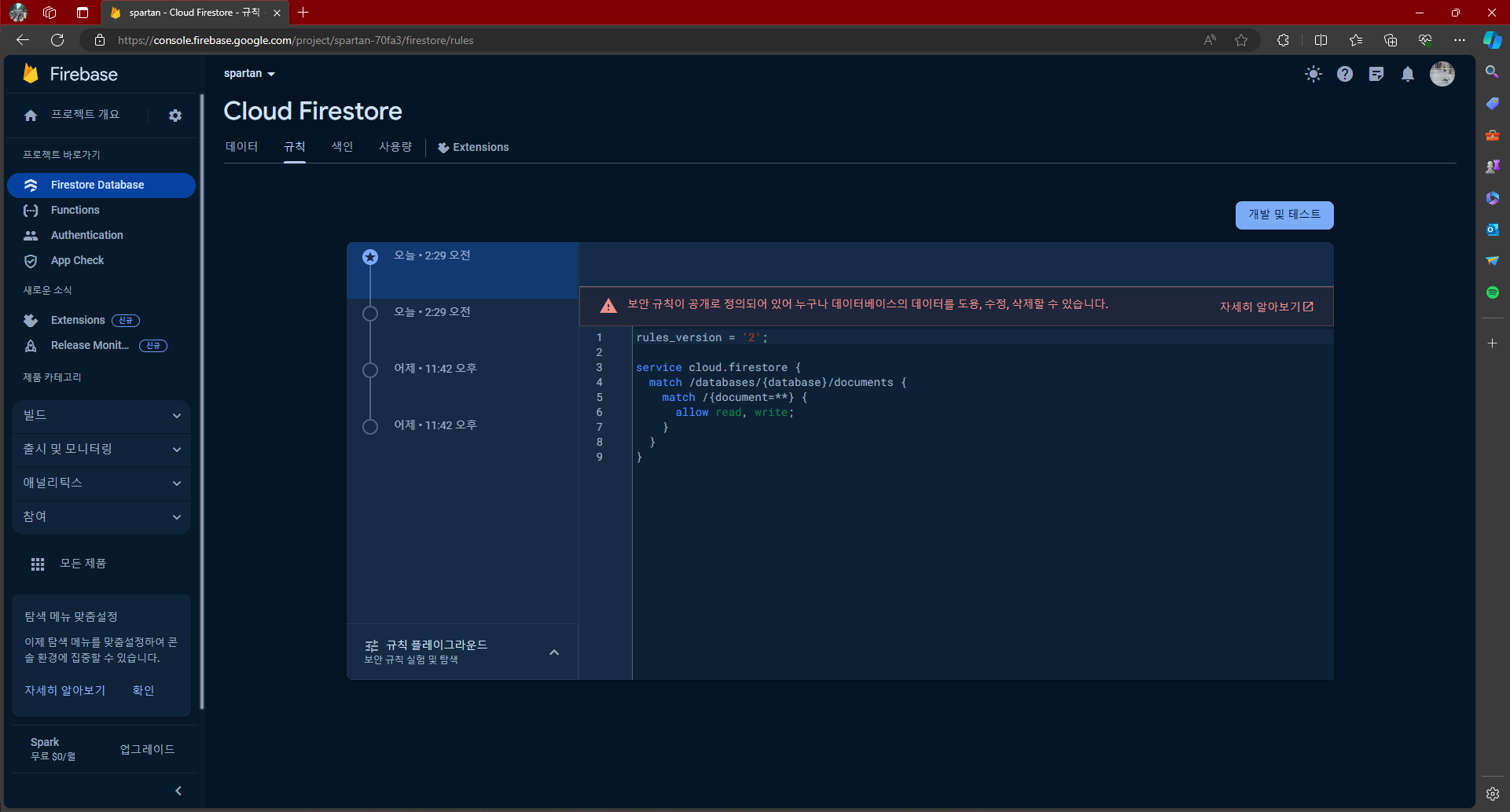Open 모든 제품 grid icon

pyautogui.click(x=38, y=564)
